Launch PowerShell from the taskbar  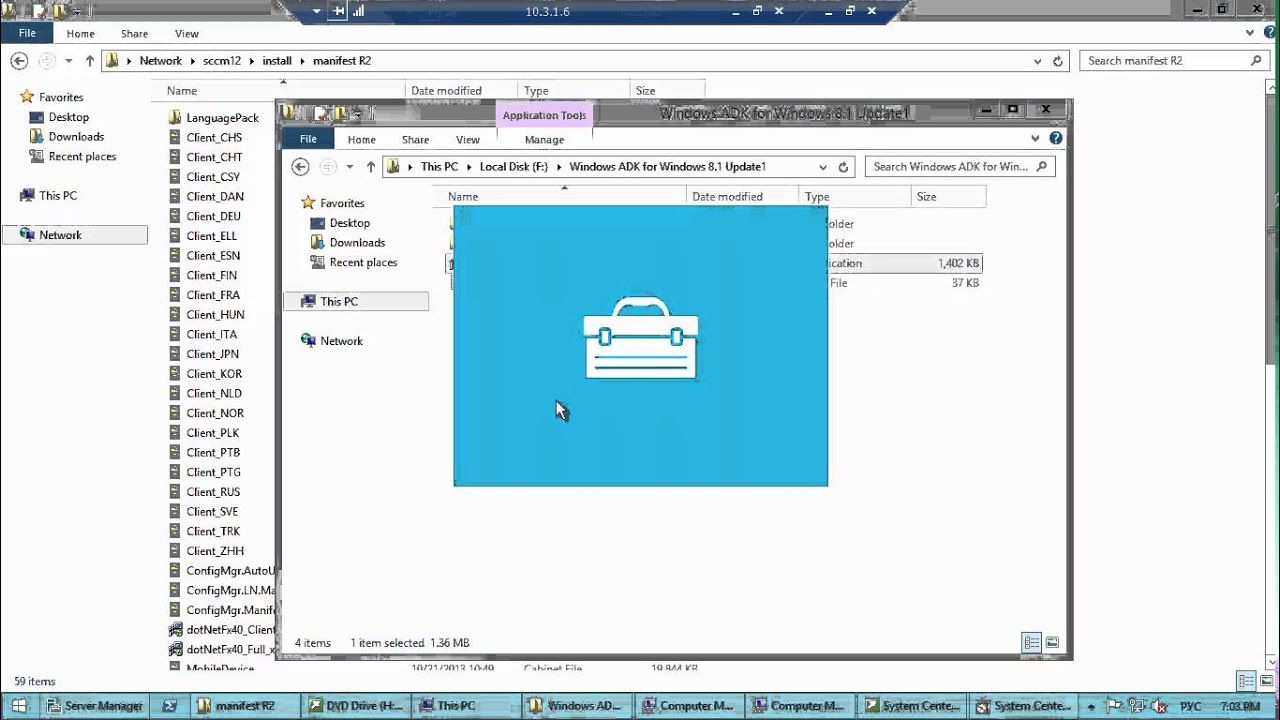click(170, 706)
